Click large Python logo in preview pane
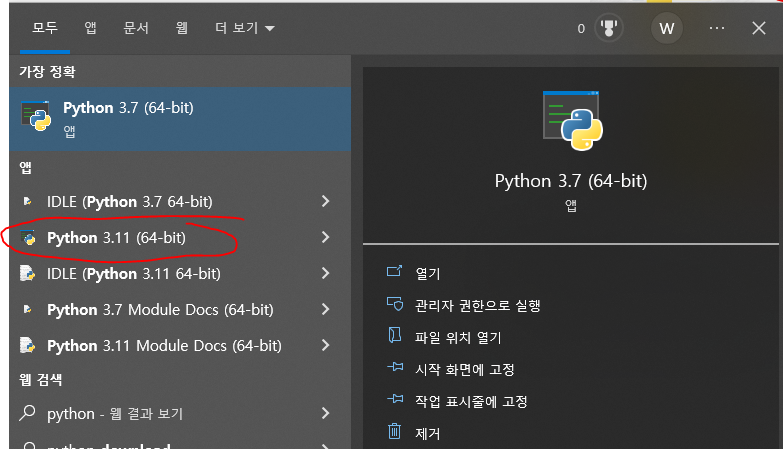 572,121
